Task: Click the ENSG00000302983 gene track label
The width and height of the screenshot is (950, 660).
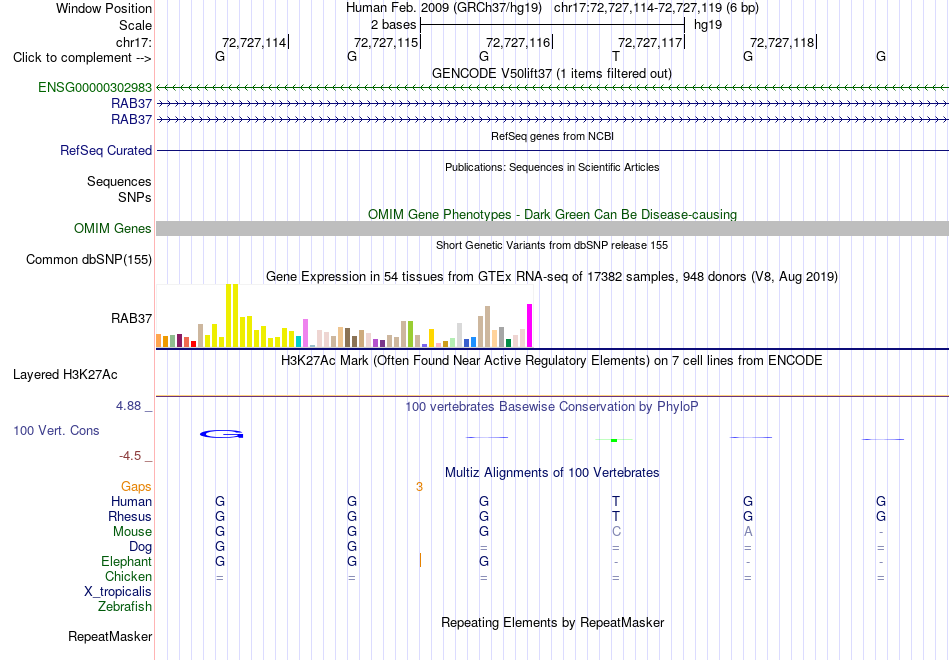Action: (x=95, y=87)
